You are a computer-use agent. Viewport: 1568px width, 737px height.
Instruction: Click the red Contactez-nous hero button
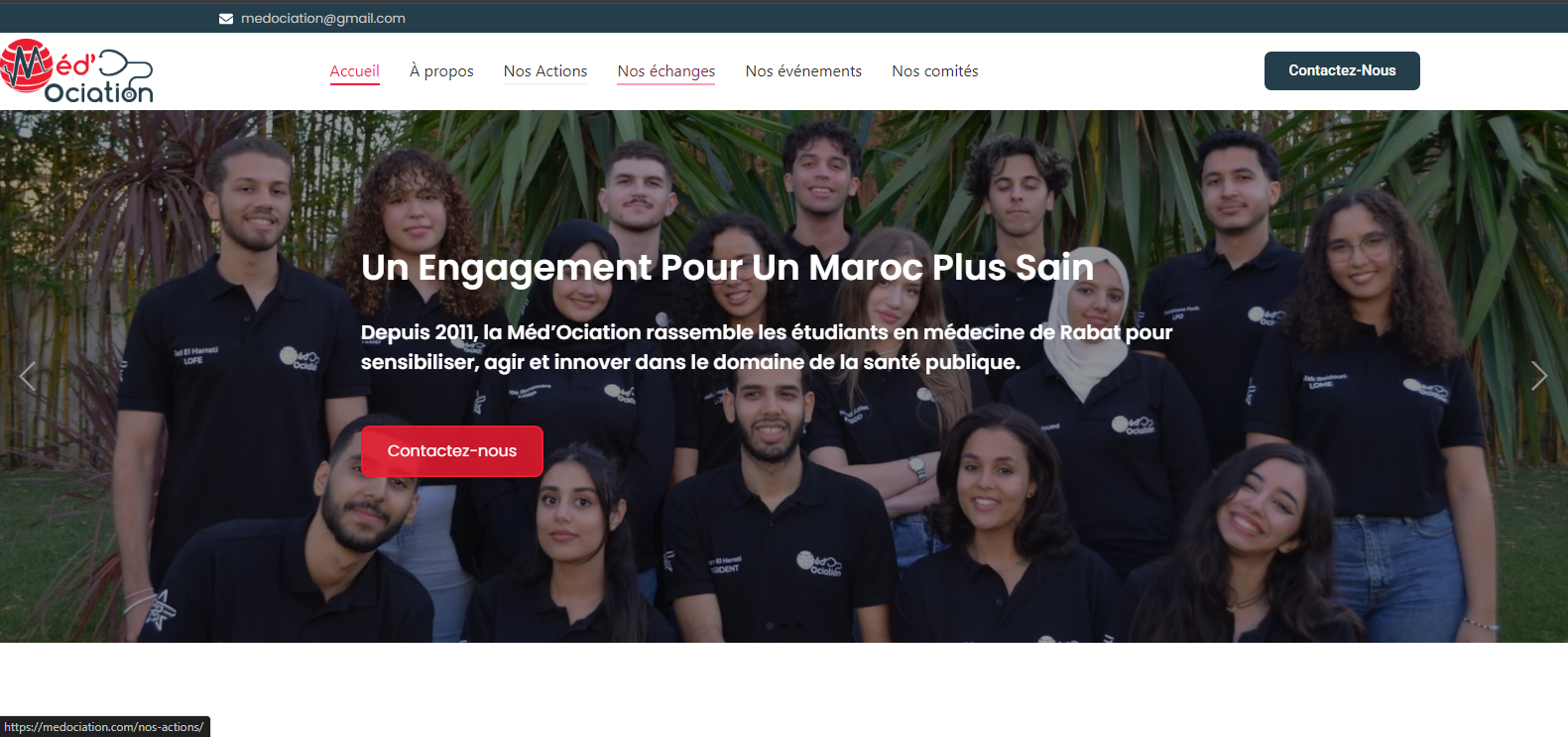click(452, 451)
